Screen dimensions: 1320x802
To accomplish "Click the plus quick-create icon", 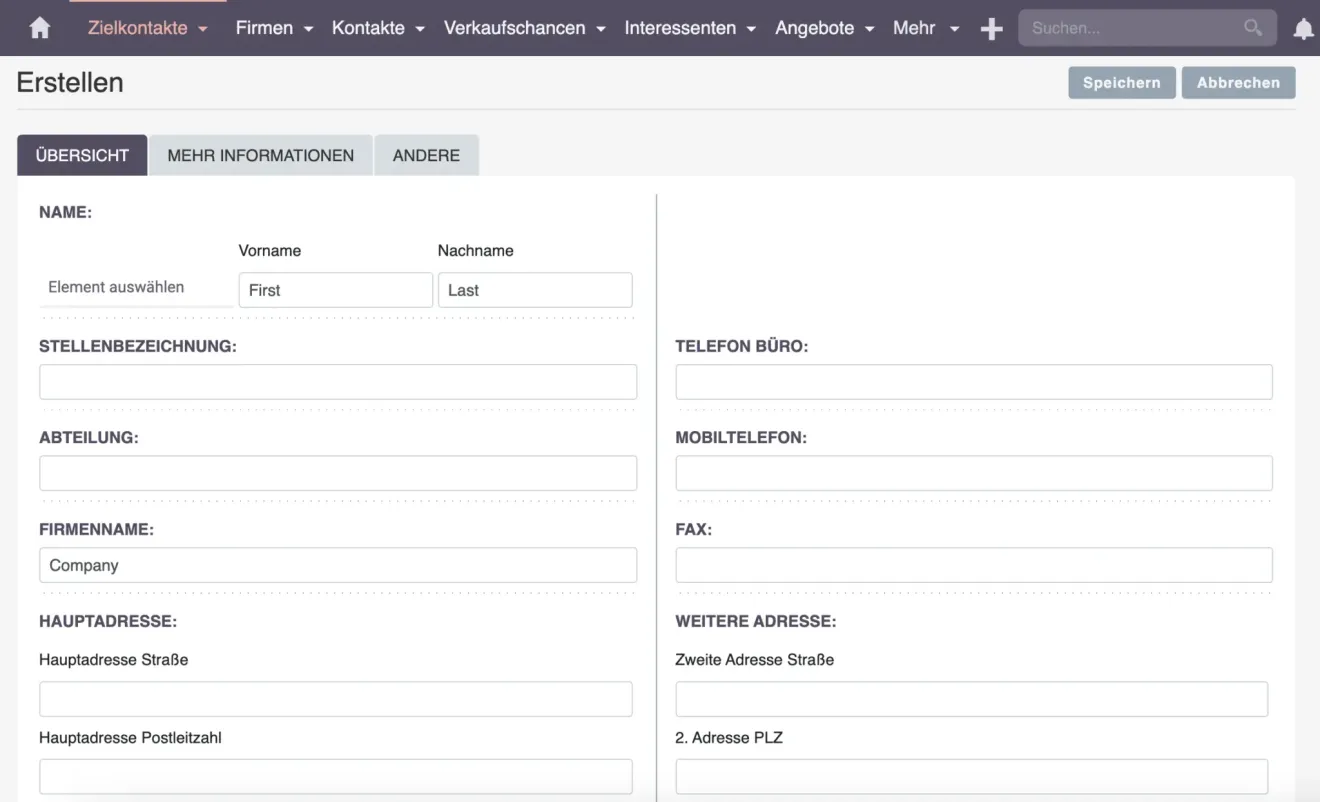I will click(991, 29).
